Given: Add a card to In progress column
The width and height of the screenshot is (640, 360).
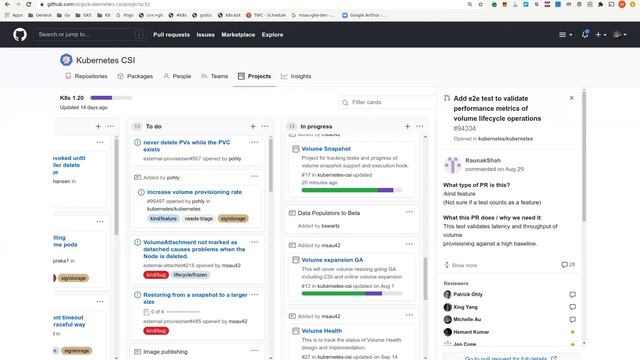Looking at the screenshot, I should click(x=407, y=127).
